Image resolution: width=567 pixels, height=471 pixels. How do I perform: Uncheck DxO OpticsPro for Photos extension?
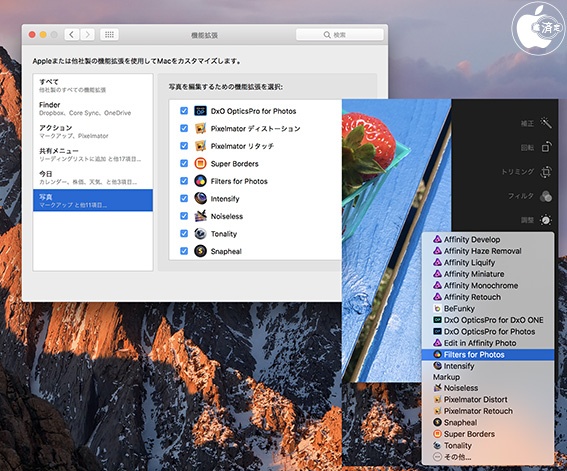tap(184, 111)
